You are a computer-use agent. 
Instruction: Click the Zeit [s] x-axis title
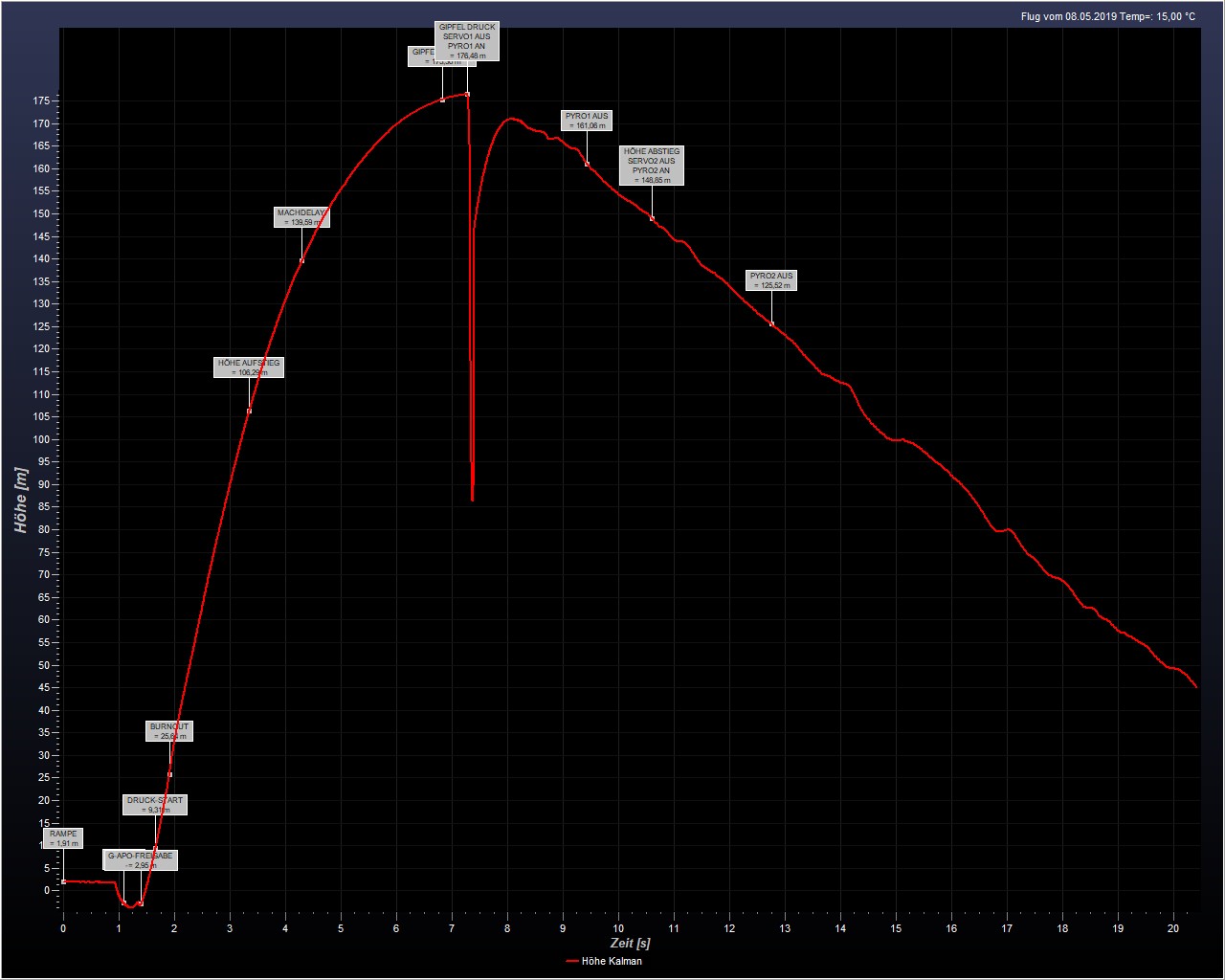630,944
